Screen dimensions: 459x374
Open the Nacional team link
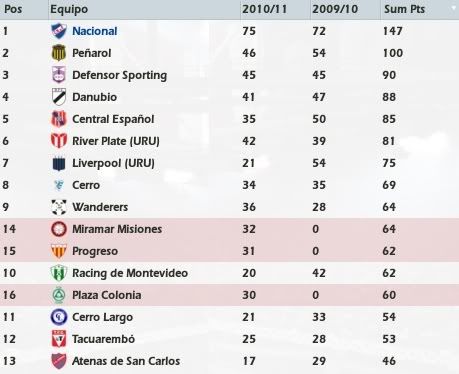tap(95, 31)
